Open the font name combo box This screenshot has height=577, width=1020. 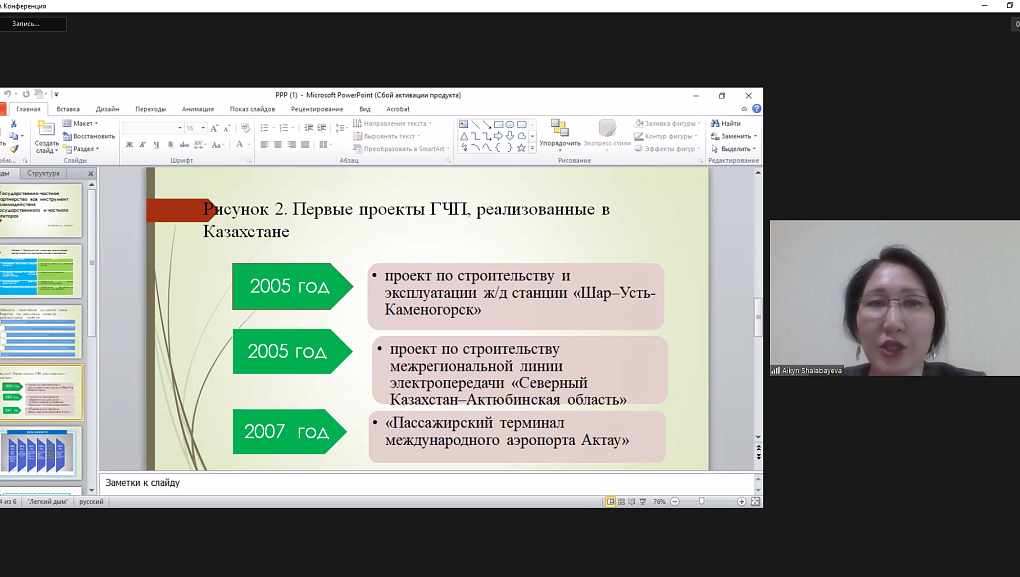click(x=153, y=128)
